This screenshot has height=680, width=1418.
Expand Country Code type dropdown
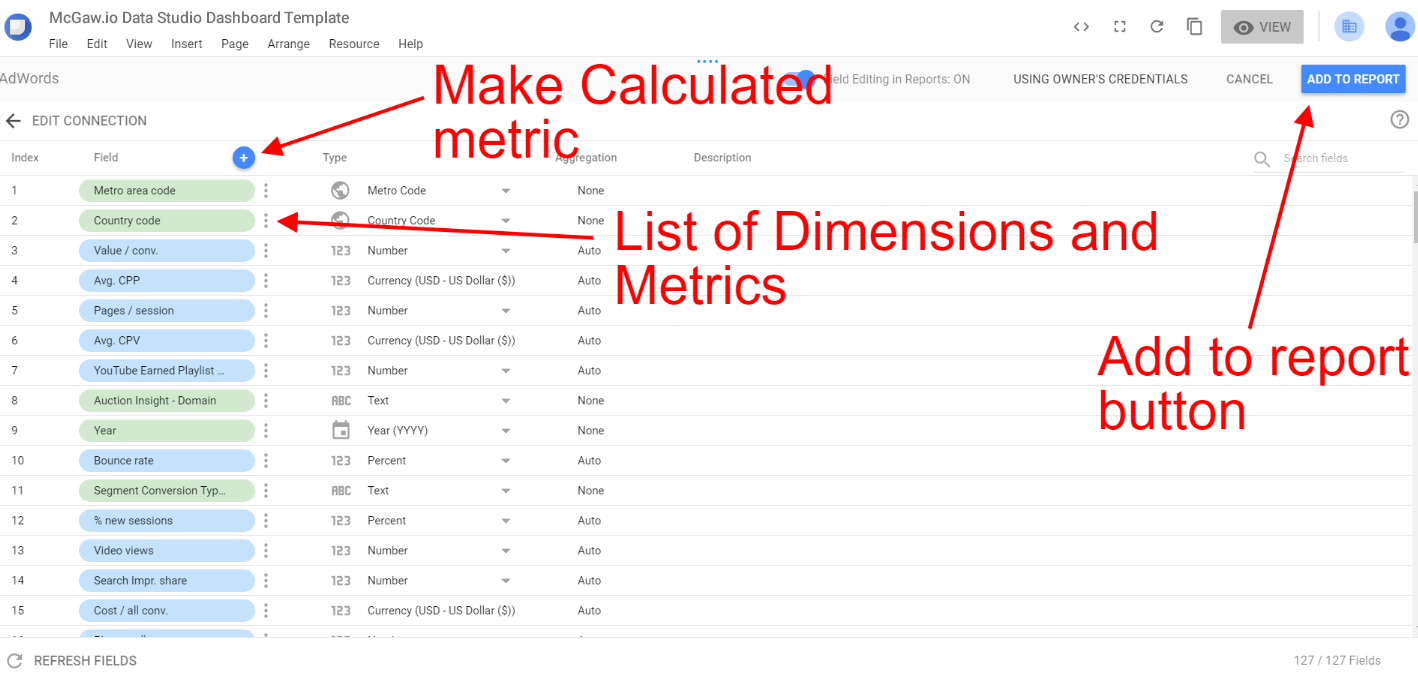[506, 221]
